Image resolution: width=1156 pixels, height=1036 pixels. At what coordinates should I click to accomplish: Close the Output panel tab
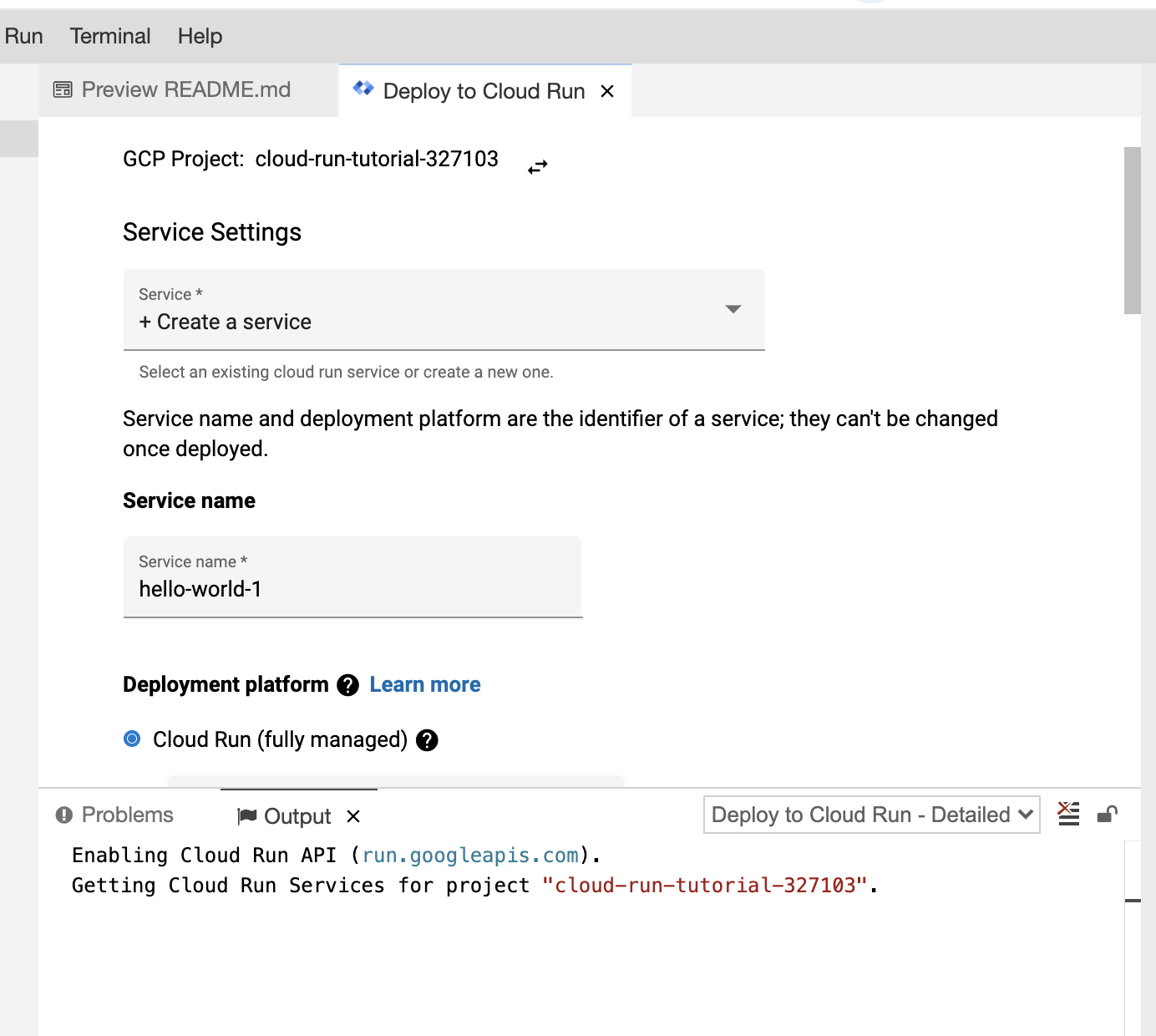tap(353, 816)
